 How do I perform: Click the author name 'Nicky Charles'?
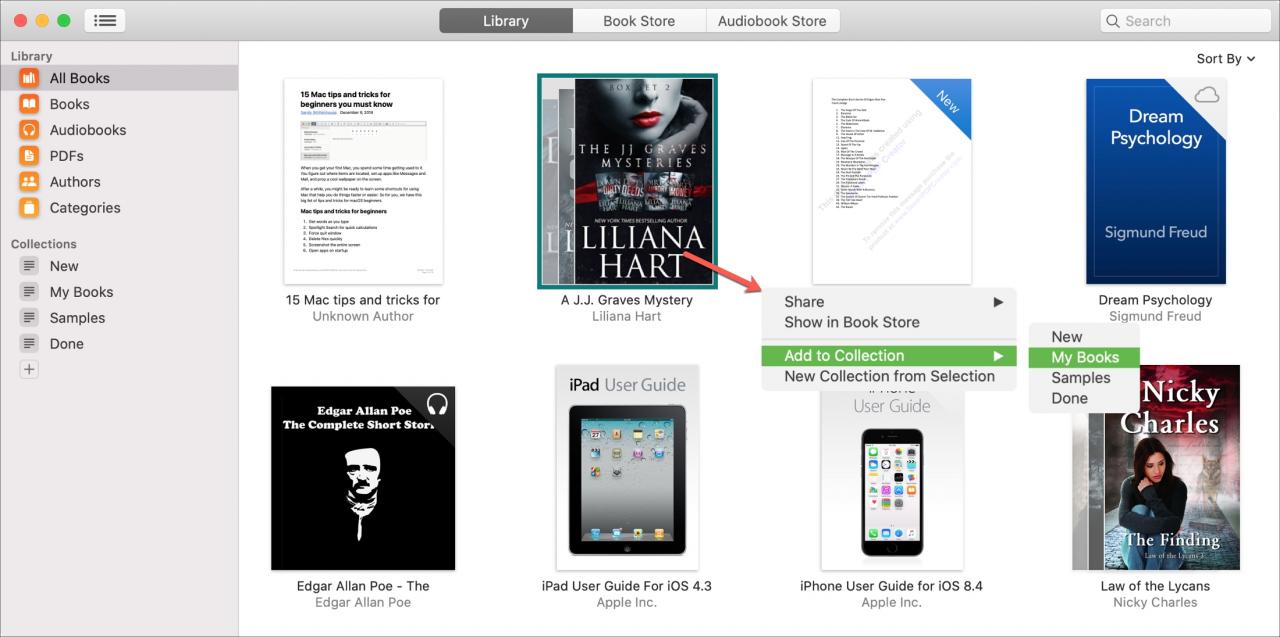[x=1155, y=602]
